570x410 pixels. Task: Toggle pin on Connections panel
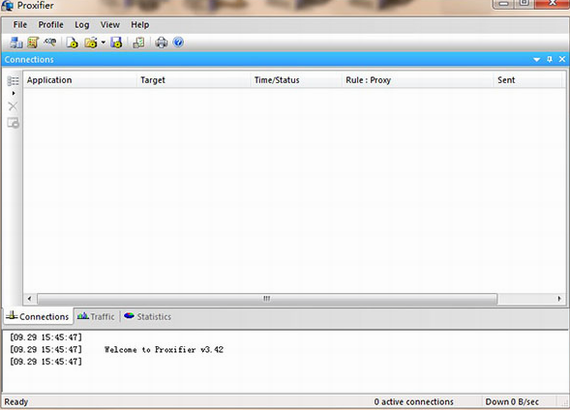pos(550,59)
